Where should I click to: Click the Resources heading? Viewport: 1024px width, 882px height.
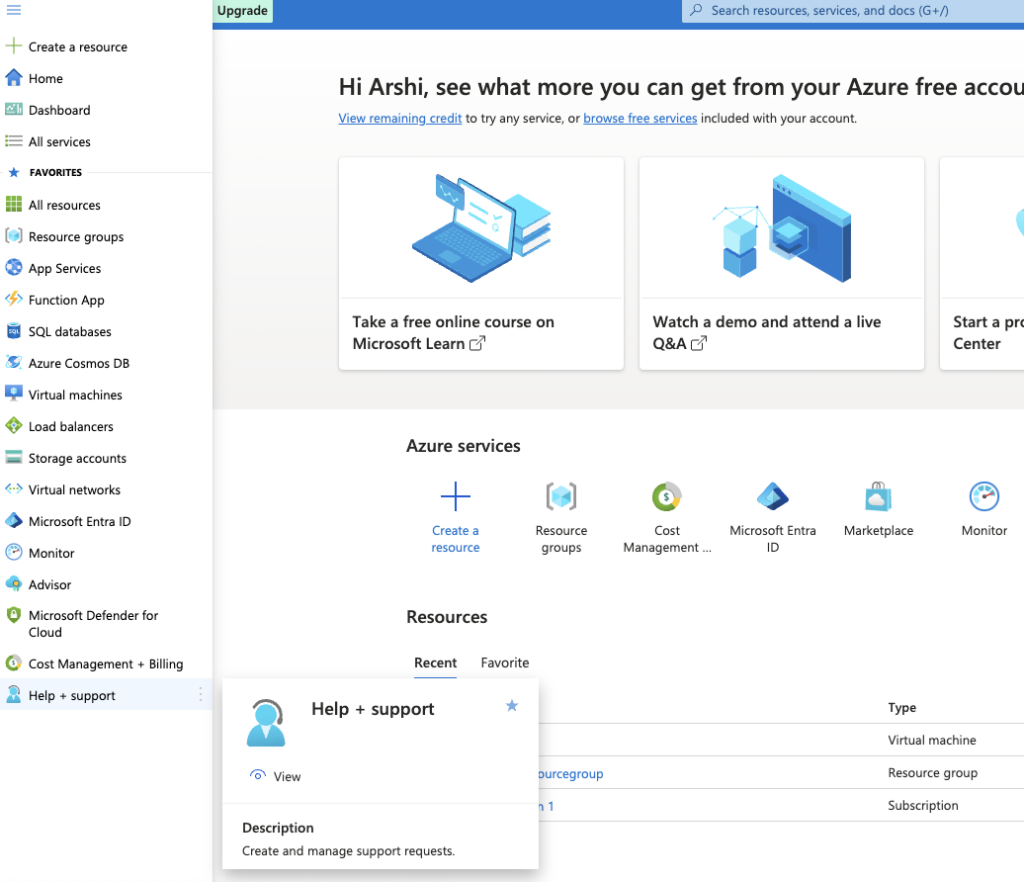(x=447, y=617)
